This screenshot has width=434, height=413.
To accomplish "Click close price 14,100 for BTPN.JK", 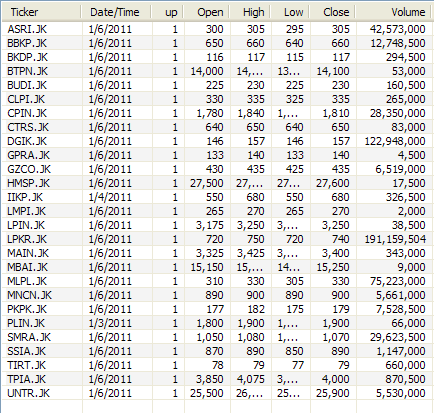I will pos(333,71).
